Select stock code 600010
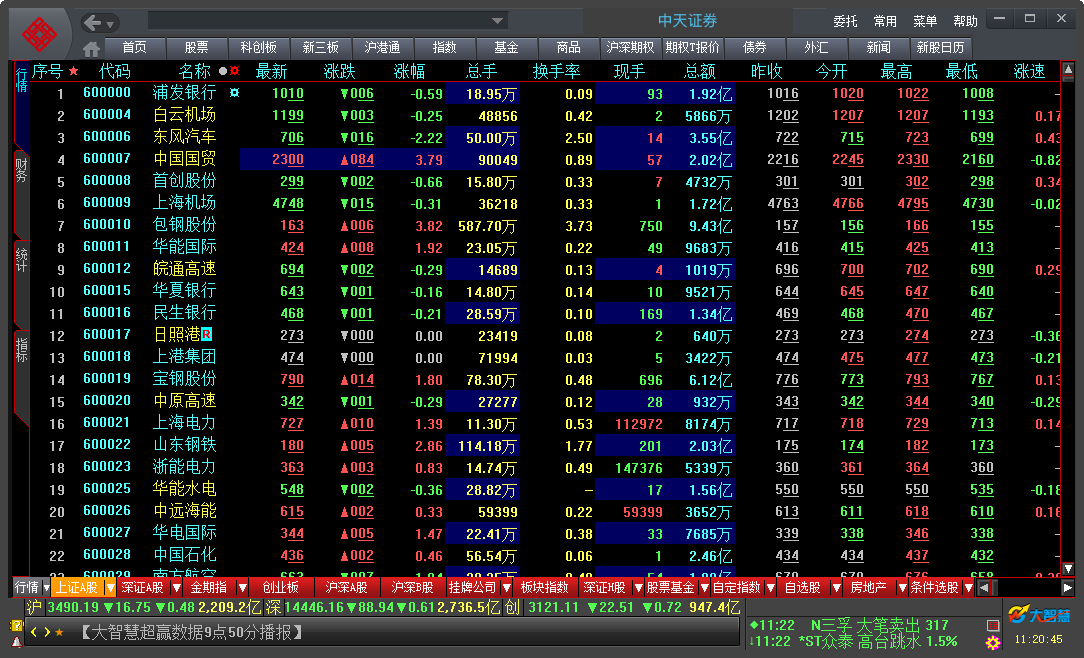The height and width of the screenshot is (658, 1084). click(x=106, y=225)
